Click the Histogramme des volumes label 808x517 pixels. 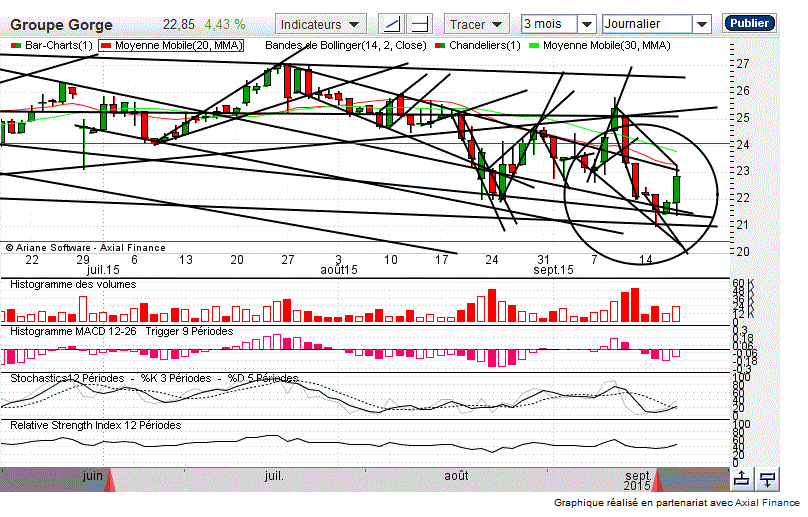click(73, 285)
